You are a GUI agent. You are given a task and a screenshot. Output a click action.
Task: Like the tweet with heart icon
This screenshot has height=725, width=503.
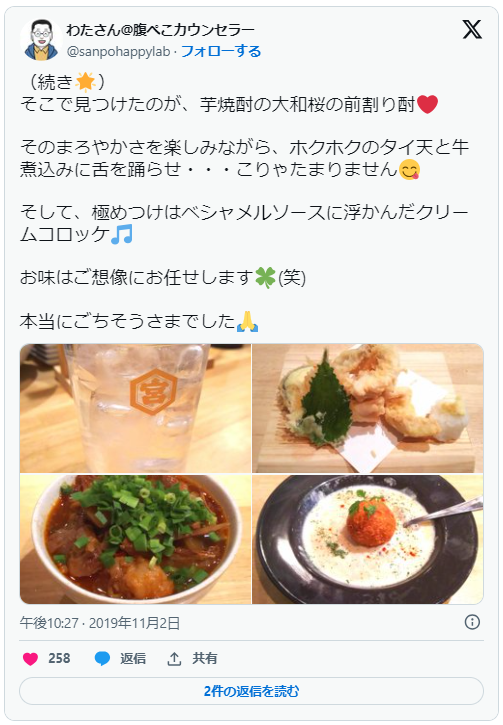coord(30,658)
